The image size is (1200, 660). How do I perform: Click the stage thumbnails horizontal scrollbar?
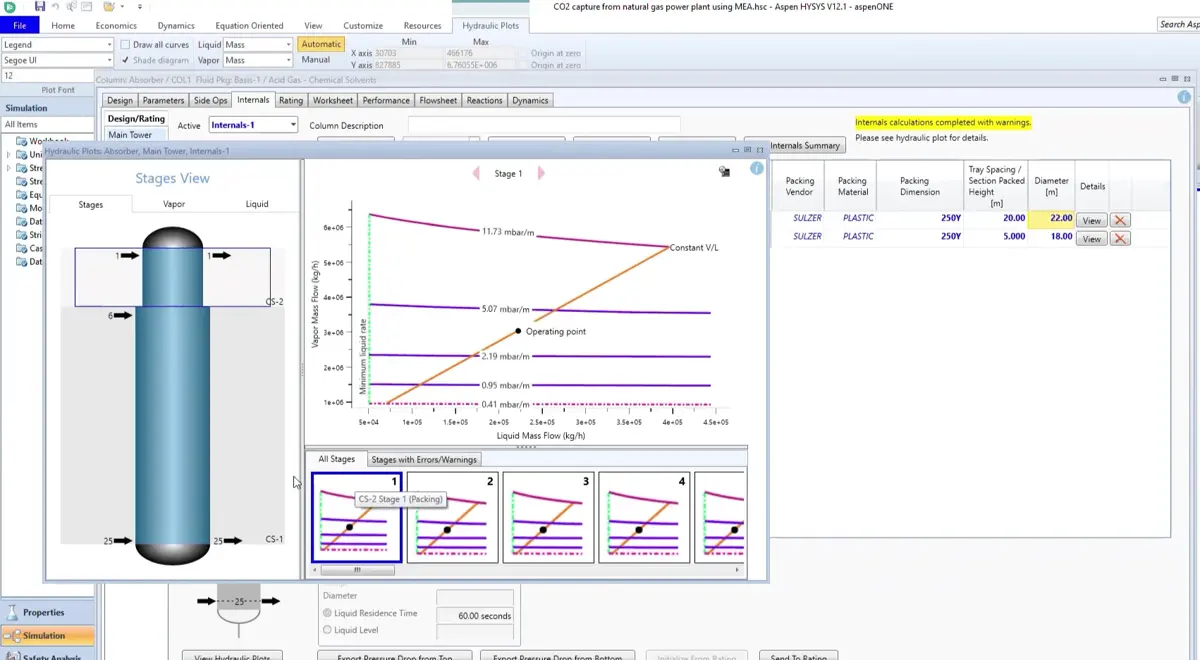point(357,570)
